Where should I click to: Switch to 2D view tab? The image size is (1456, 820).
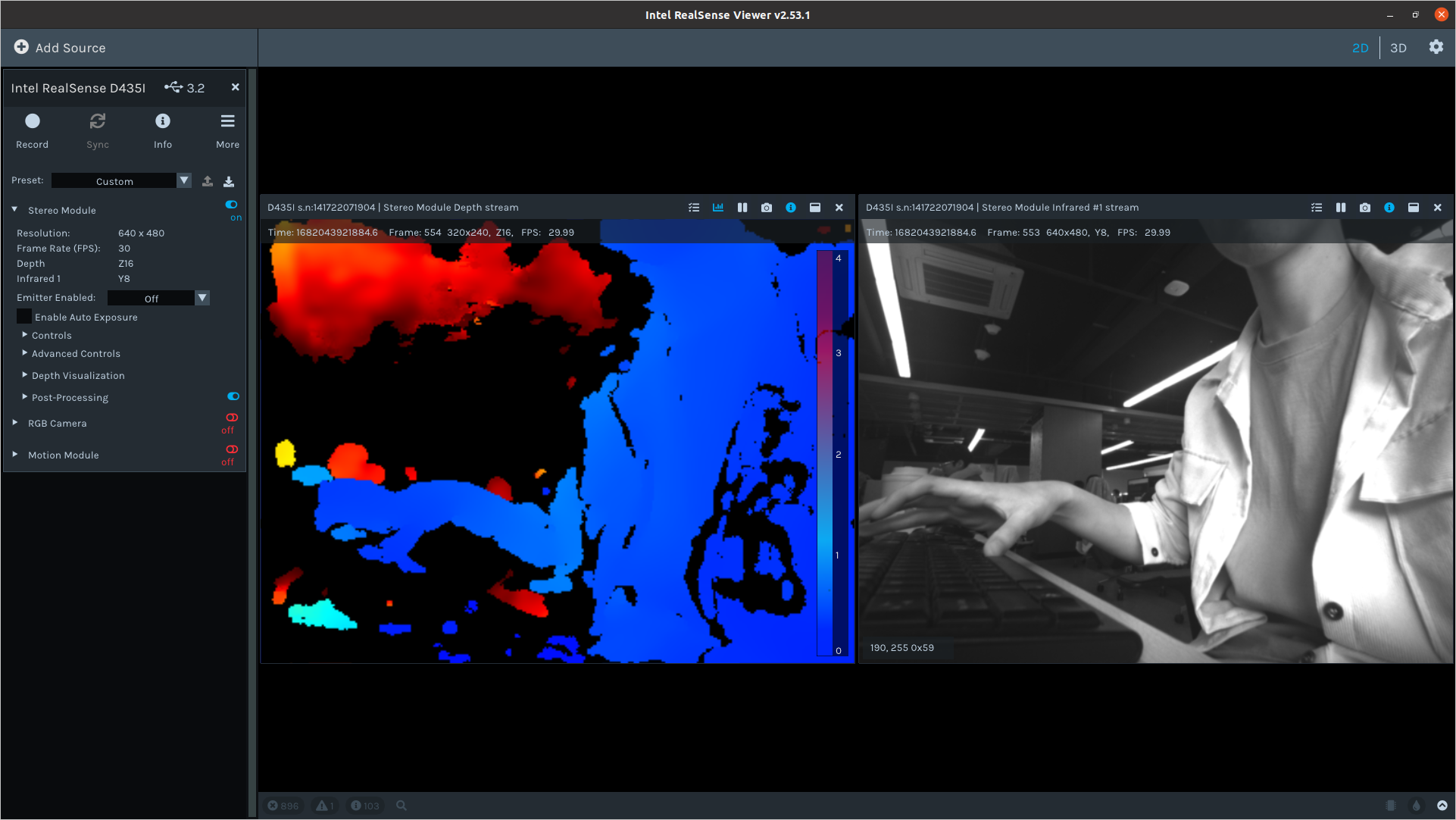1360,48
